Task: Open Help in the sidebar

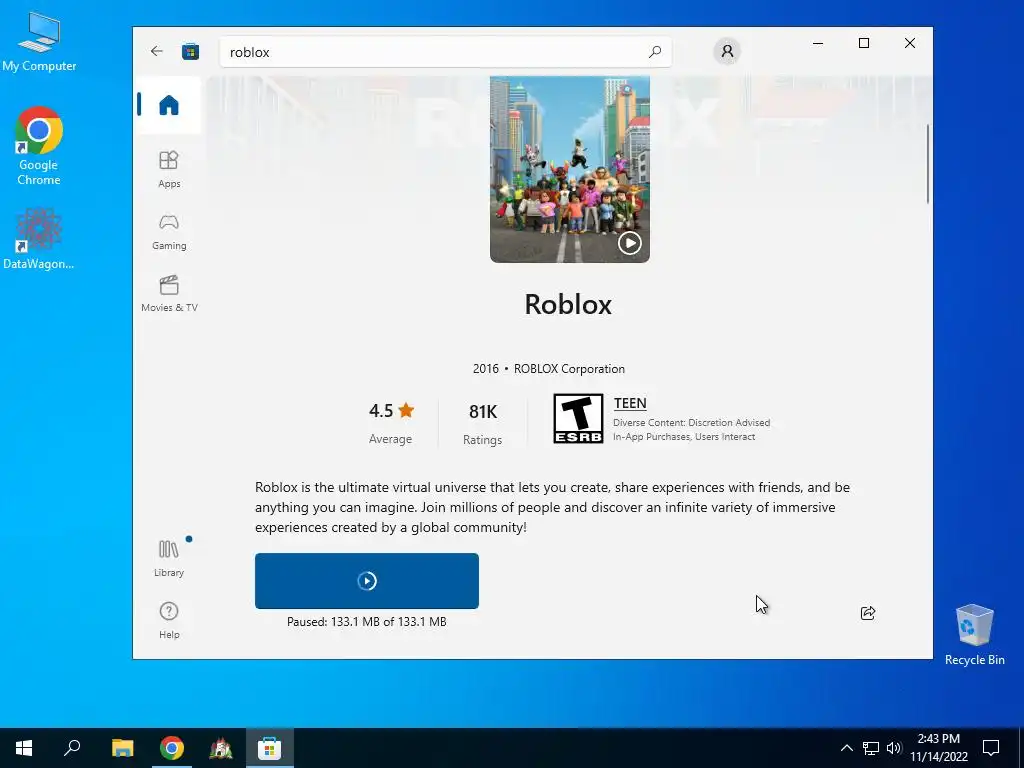Action: 168,620
